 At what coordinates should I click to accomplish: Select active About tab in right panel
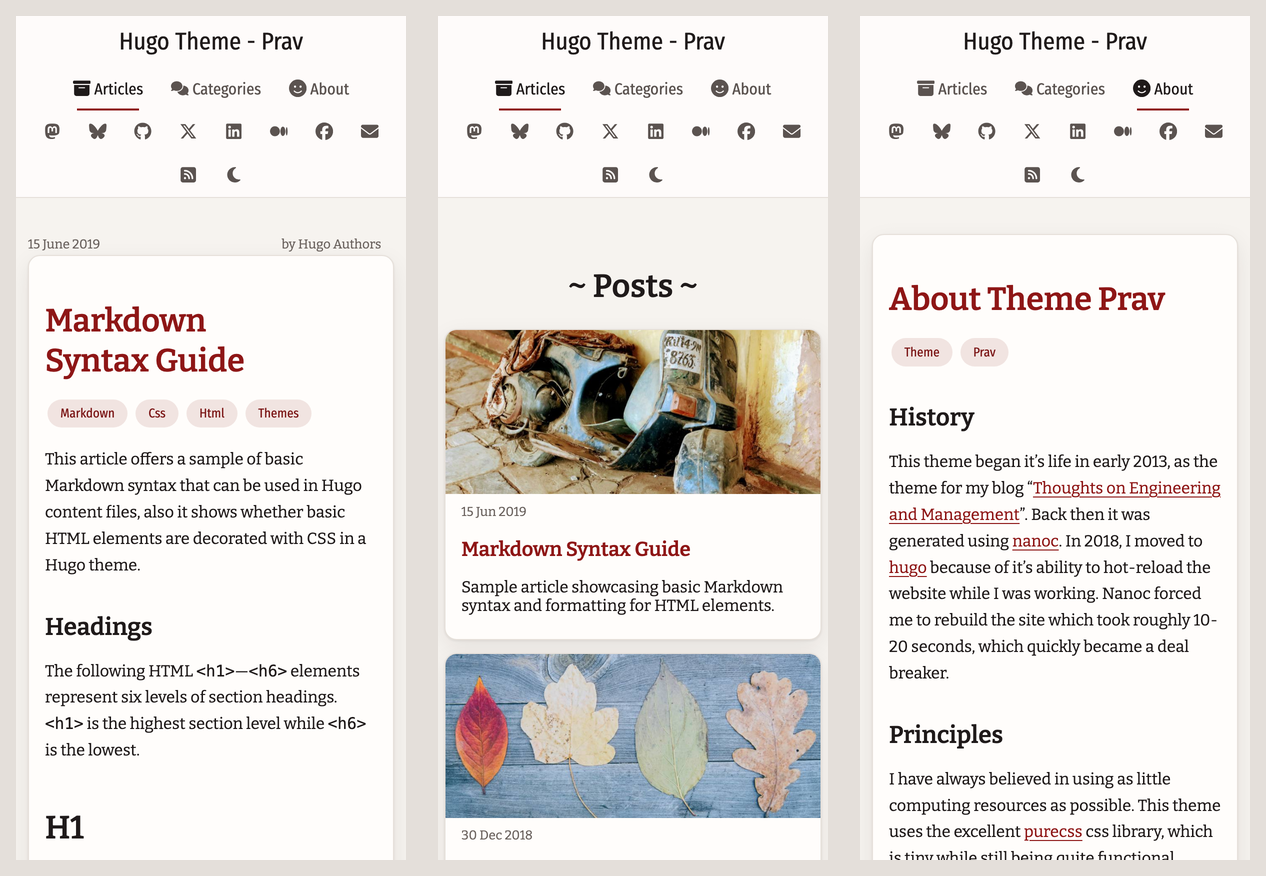click(x=1163, y=89)
